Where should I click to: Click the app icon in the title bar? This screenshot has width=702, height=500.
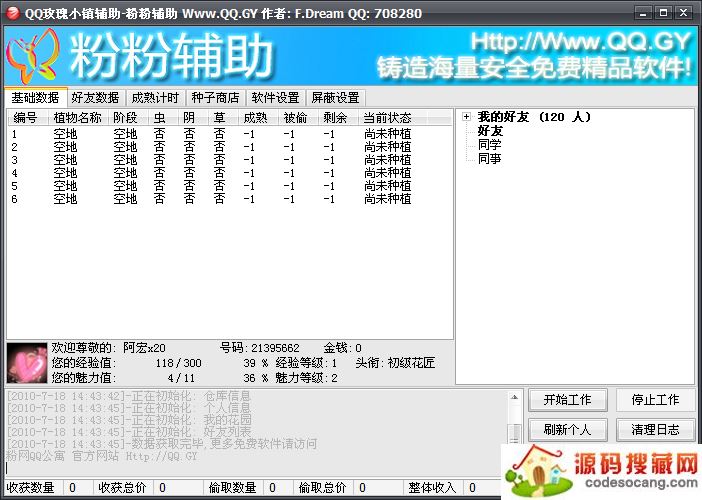coord(13,13)
